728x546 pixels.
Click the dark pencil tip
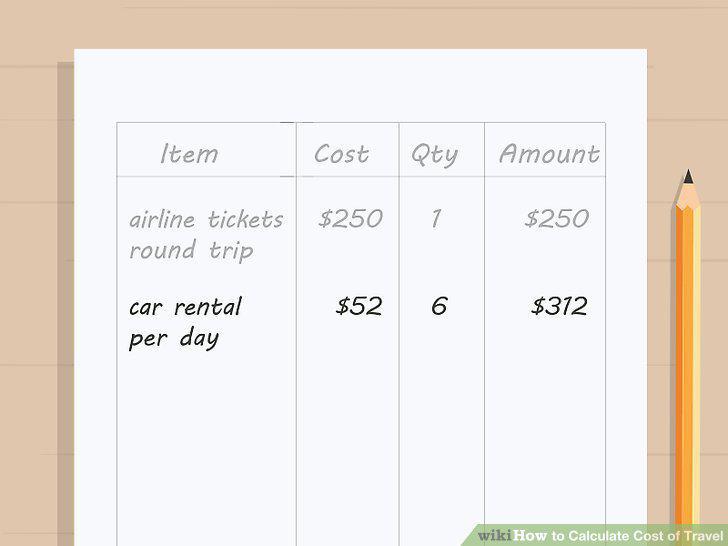[689, 177]
